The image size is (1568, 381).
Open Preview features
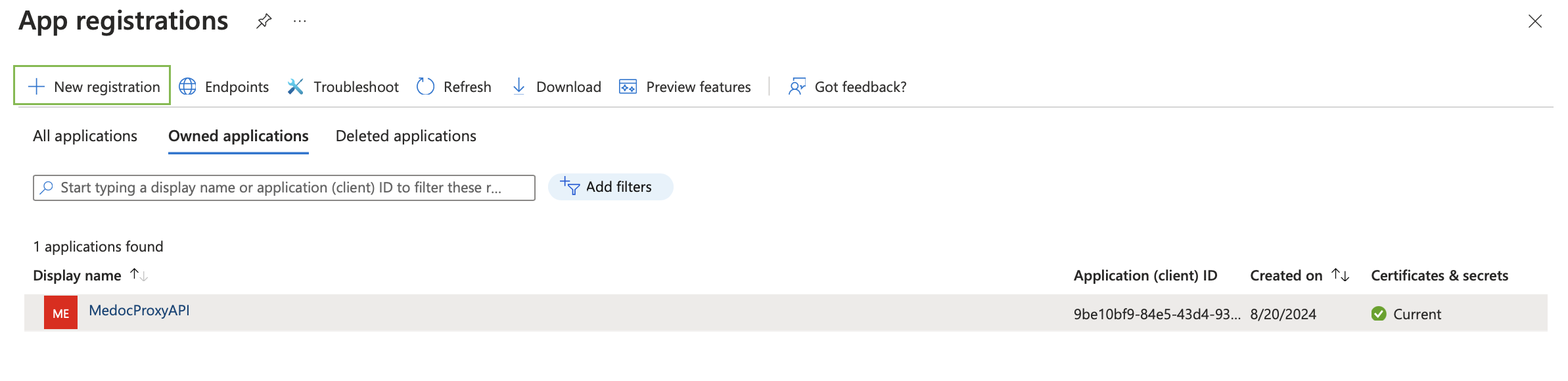685,87
